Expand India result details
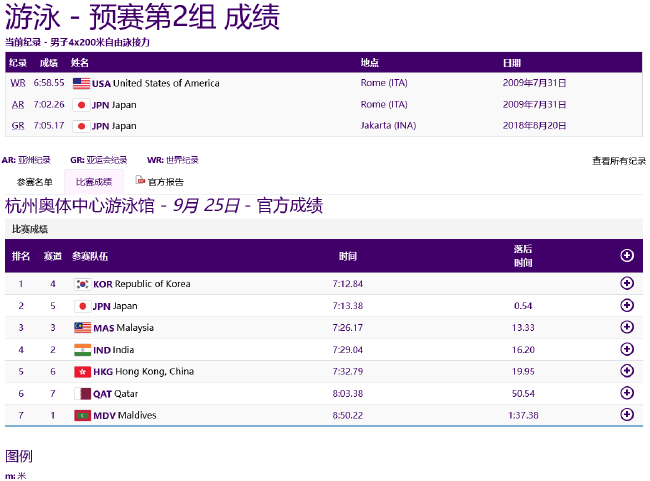This screenshot has width=650, height=481. (626, 349)
